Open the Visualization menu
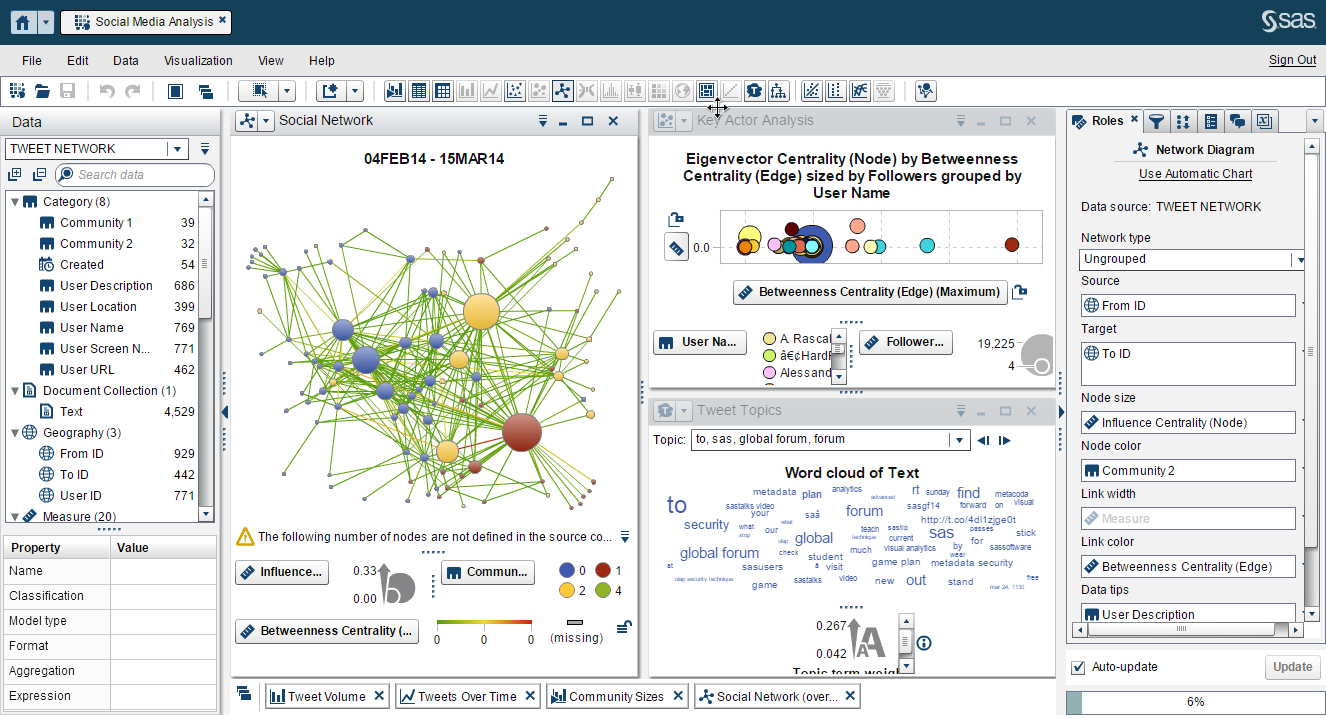 click(197, 60)
